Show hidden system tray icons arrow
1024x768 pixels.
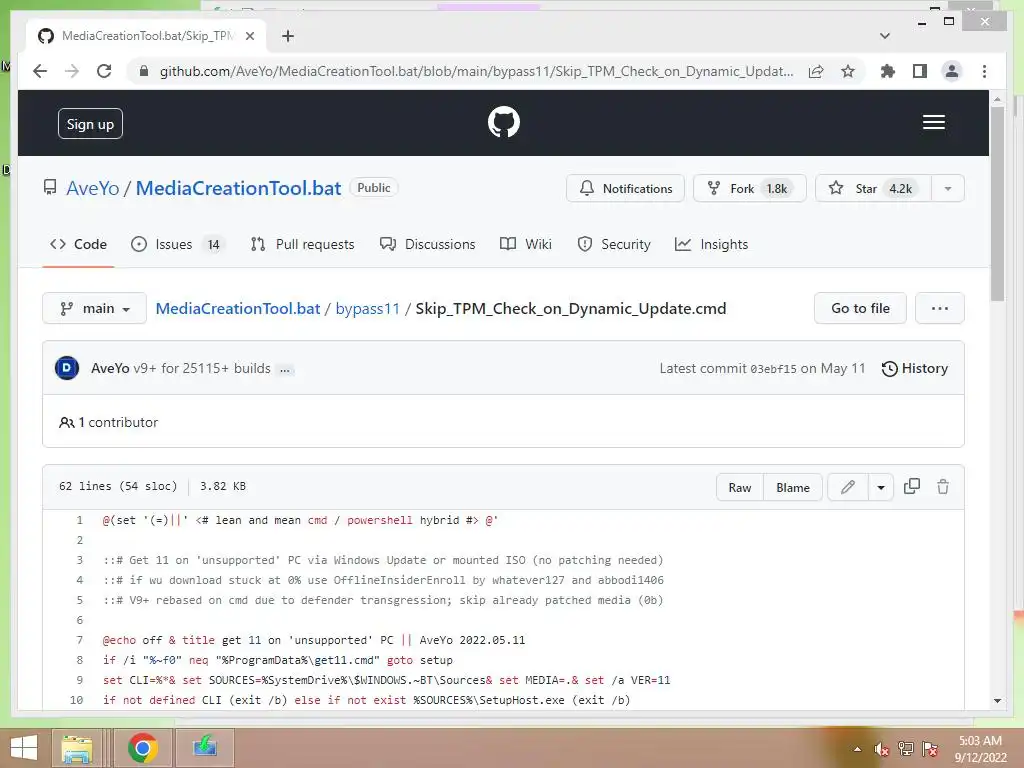pos(857,749)
